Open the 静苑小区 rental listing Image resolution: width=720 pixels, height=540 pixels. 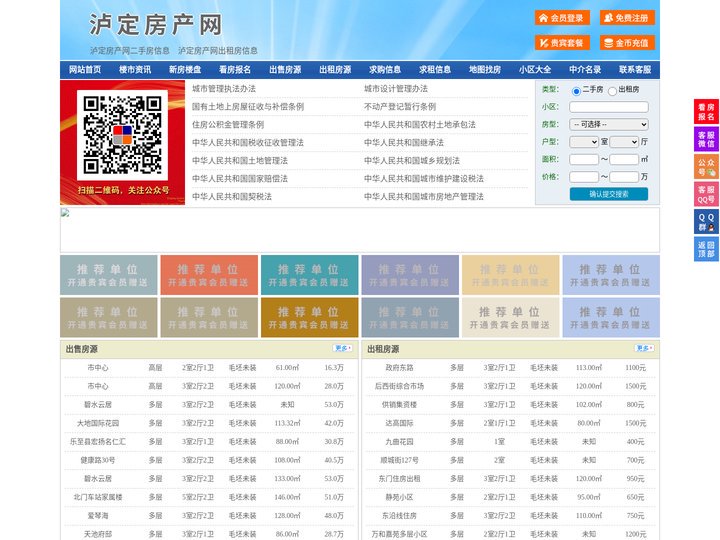pos(399,497)
